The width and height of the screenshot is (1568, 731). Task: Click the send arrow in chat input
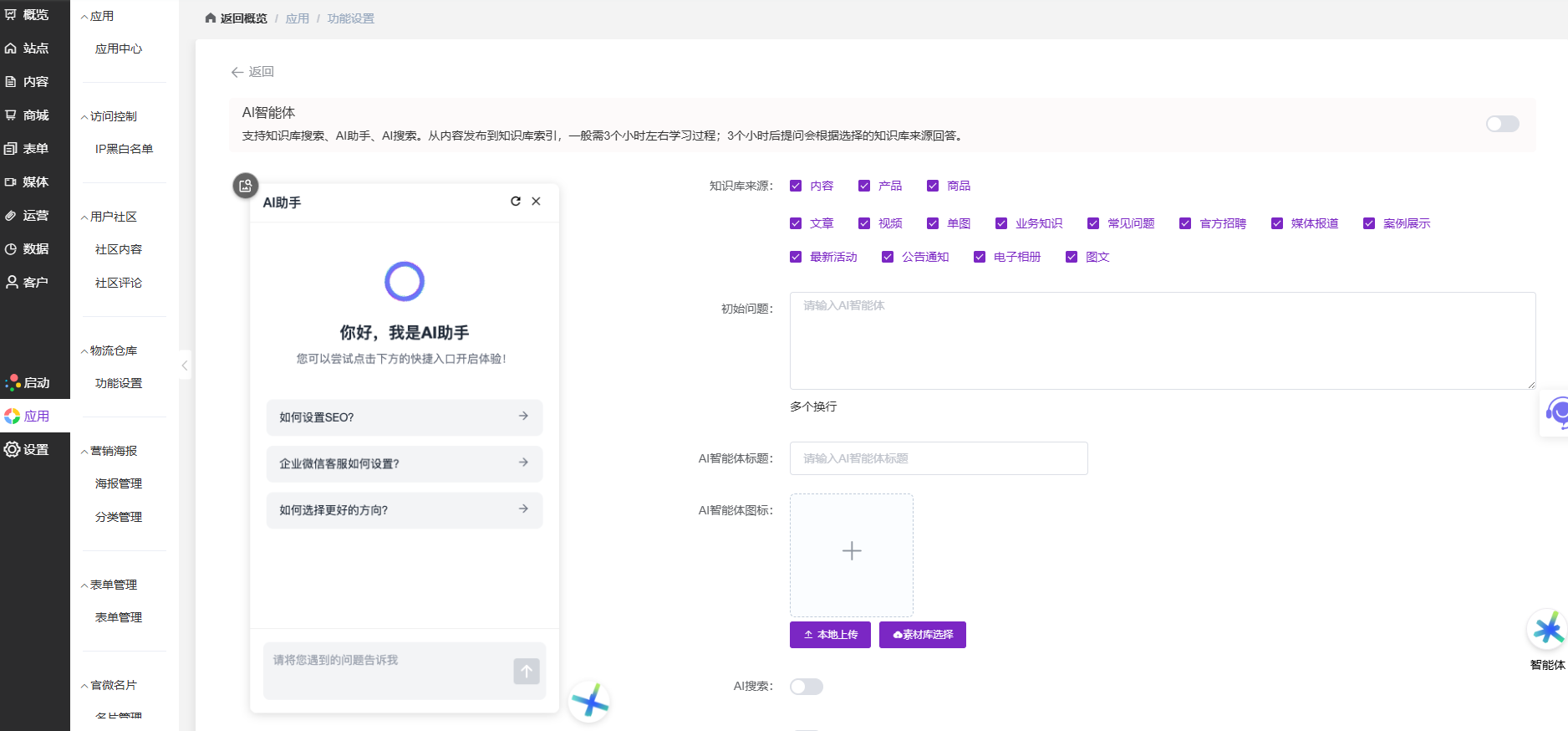527,671
